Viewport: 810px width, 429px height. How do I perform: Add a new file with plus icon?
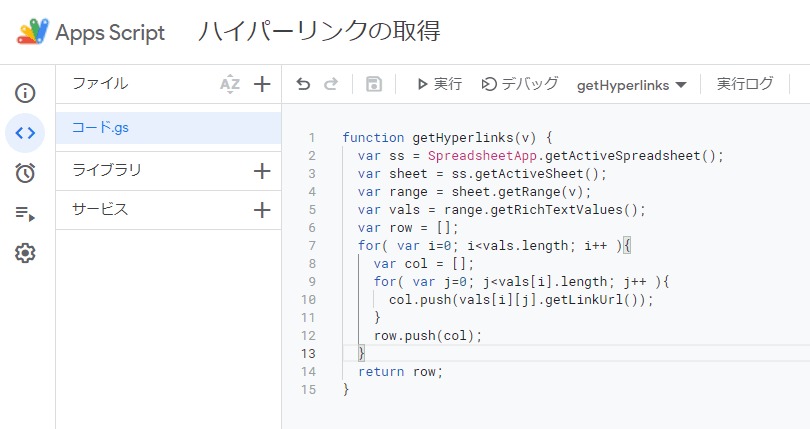pos(262,85)
